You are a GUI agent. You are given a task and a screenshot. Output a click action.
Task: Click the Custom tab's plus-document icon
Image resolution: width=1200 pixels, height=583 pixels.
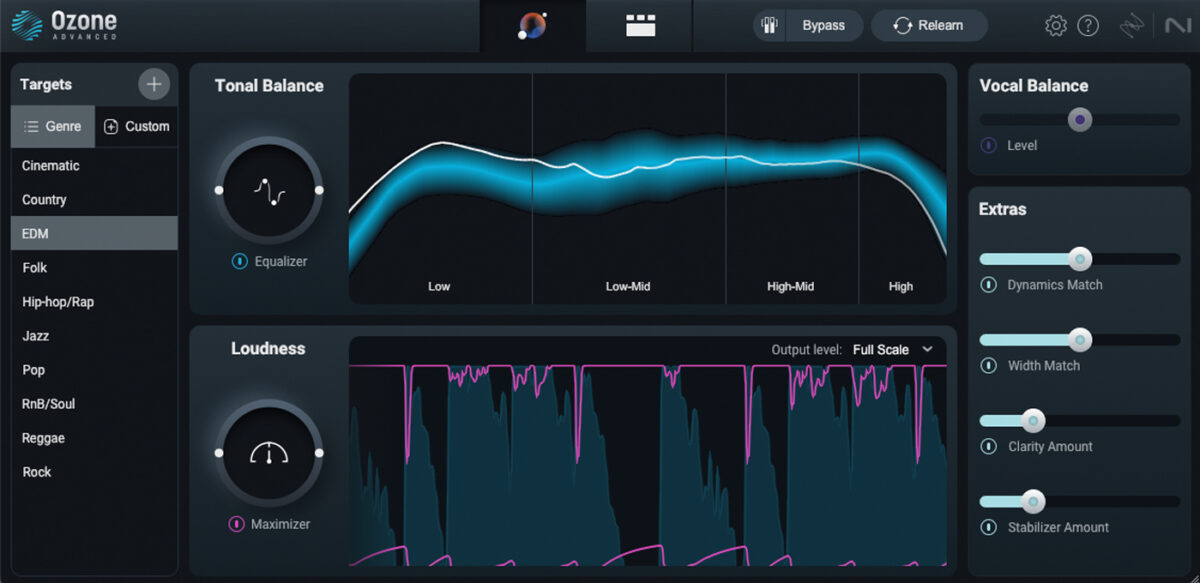(111, 127)
